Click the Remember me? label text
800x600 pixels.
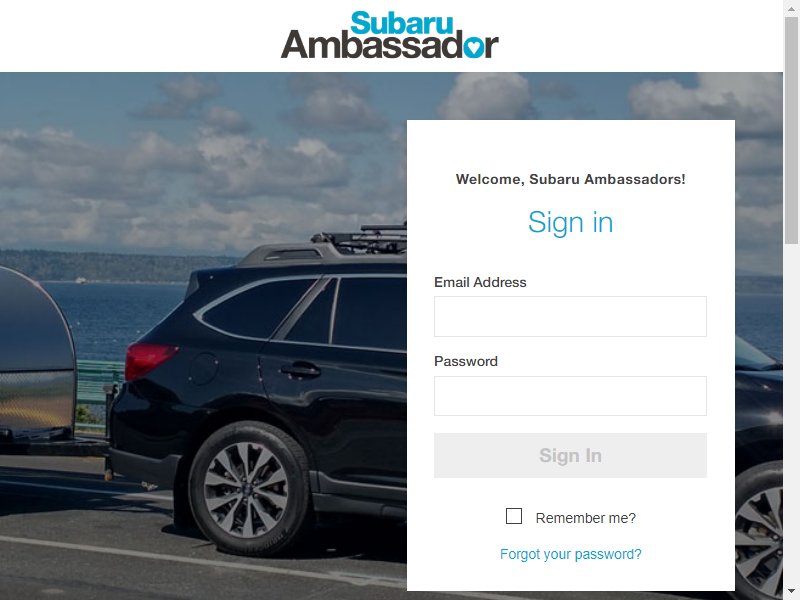tap(586, 518)
